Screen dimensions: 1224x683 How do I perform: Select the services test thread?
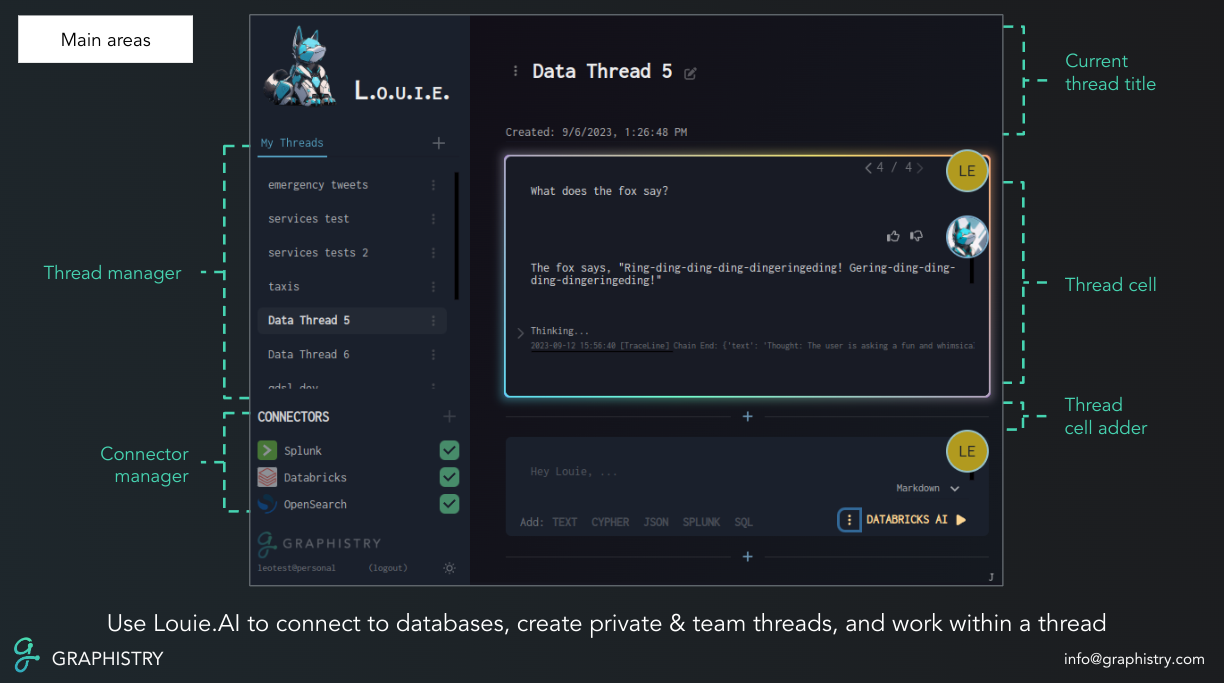309,219
